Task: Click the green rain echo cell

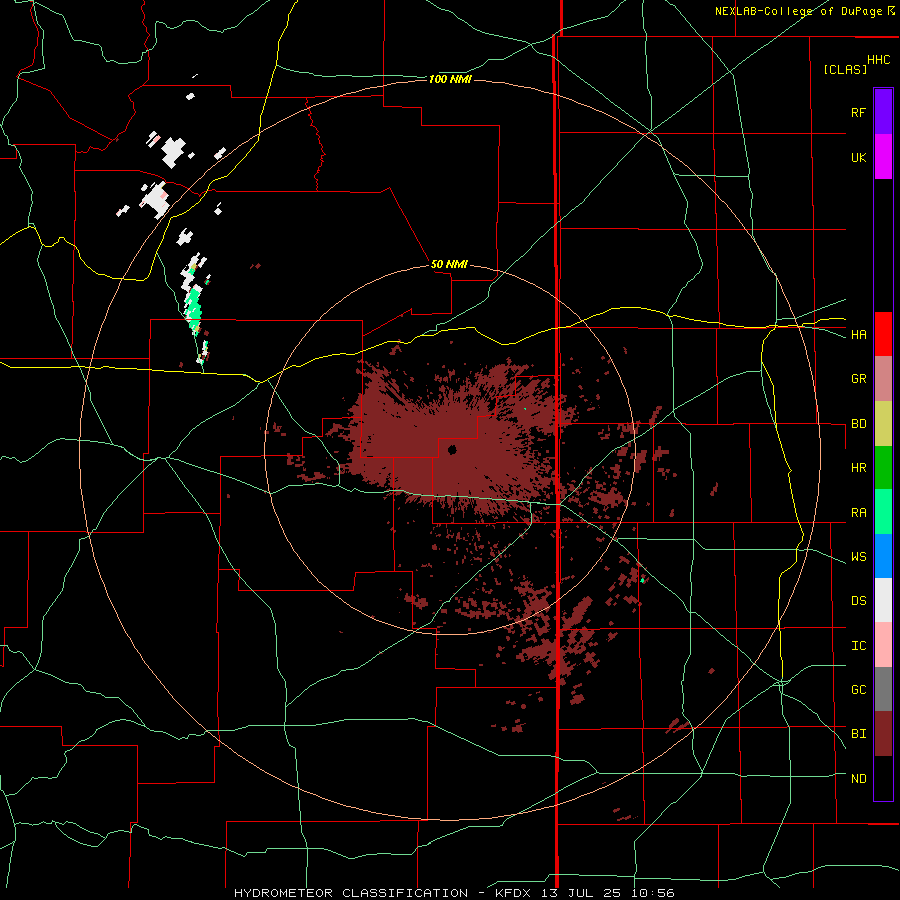Action: [x=193, y=310]
